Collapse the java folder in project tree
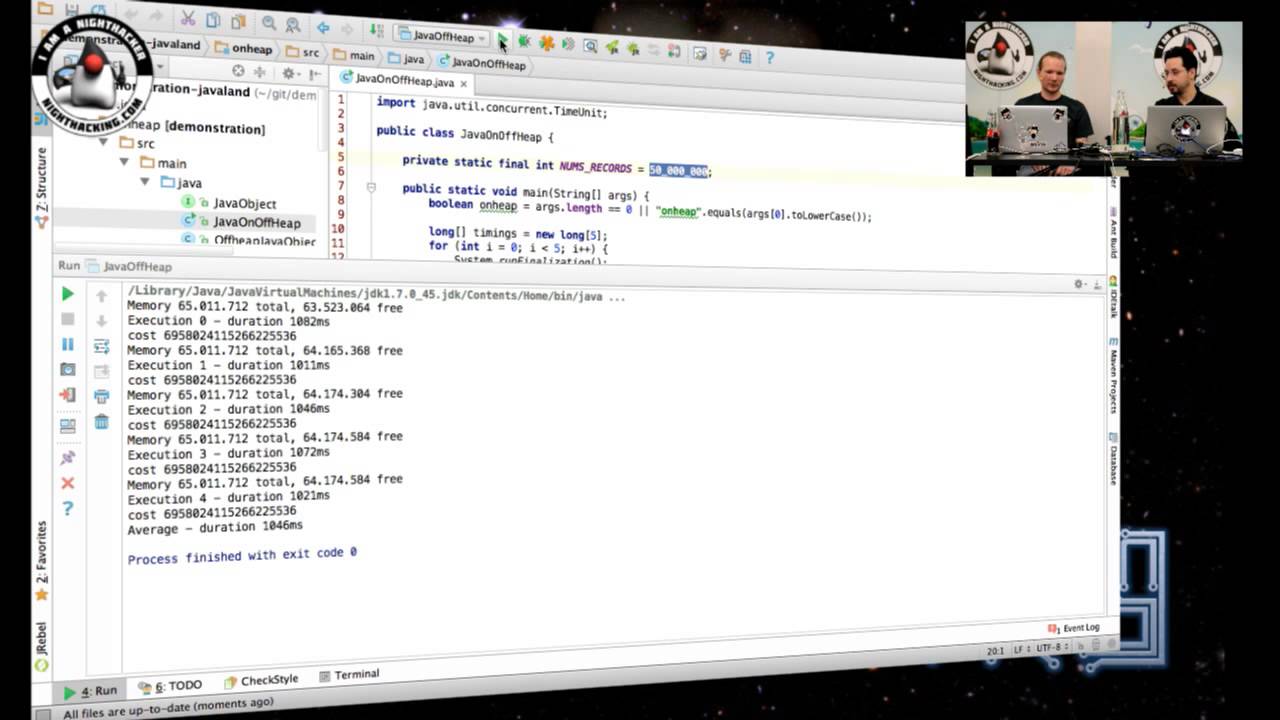The width and height of the screenshot is (1280, 720). [145, 182]
